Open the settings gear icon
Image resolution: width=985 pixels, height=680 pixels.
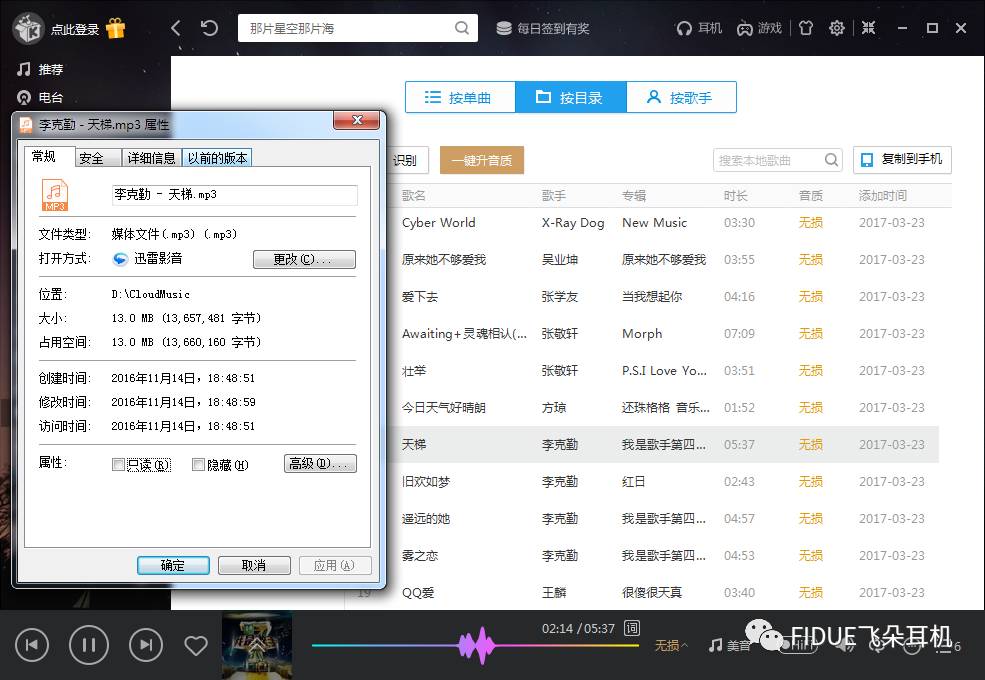click(836, 28)
